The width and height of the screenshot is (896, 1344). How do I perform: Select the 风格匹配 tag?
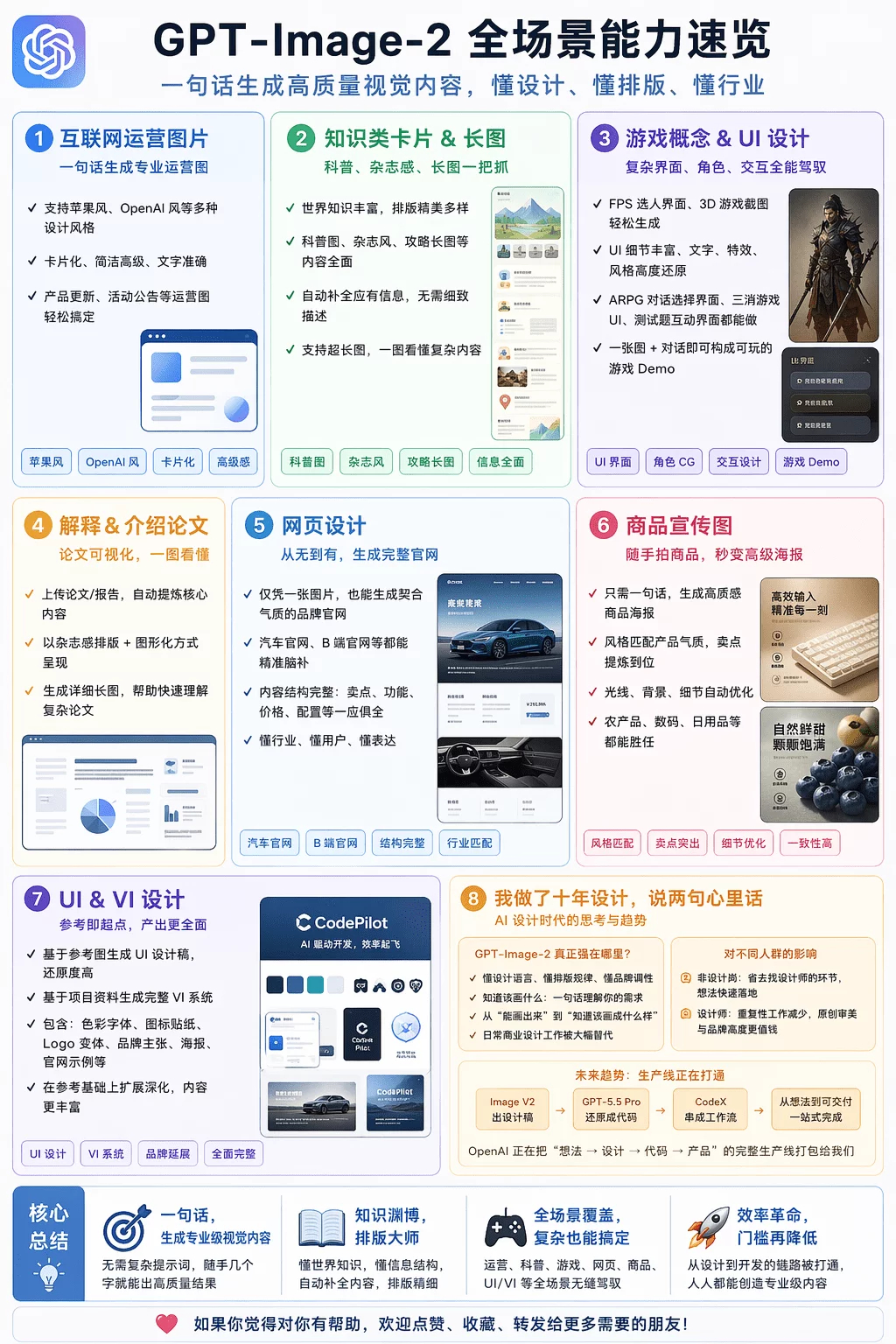click(612, 843)
